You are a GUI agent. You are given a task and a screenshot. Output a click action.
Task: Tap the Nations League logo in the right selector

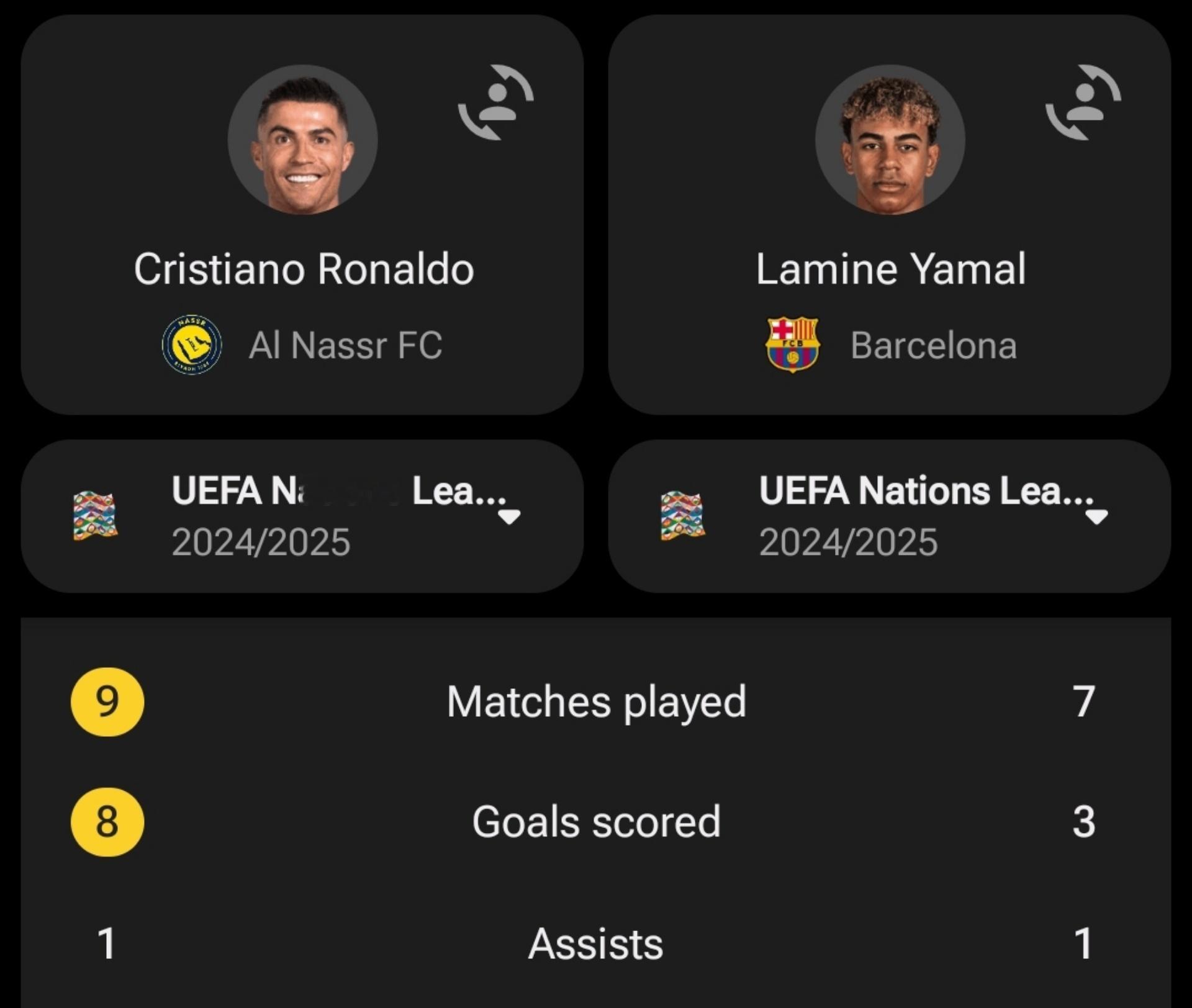(683, 516)
